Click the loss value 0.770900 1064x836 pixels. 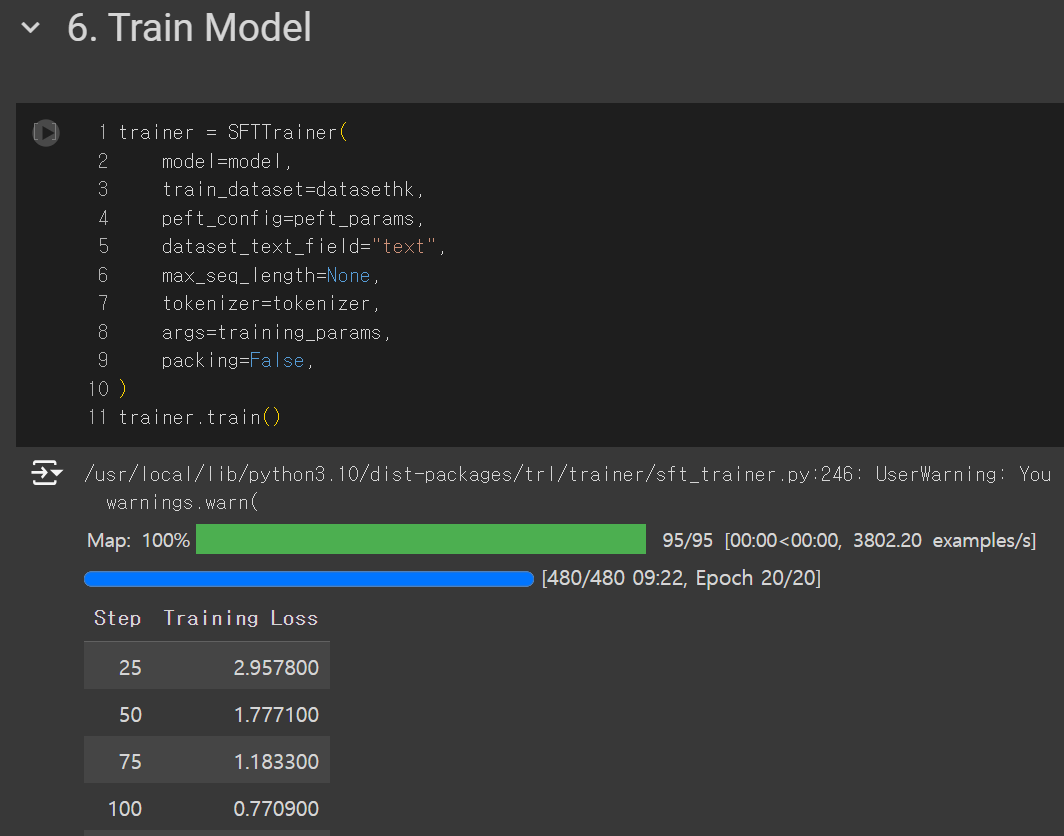(x=276, y=809)
